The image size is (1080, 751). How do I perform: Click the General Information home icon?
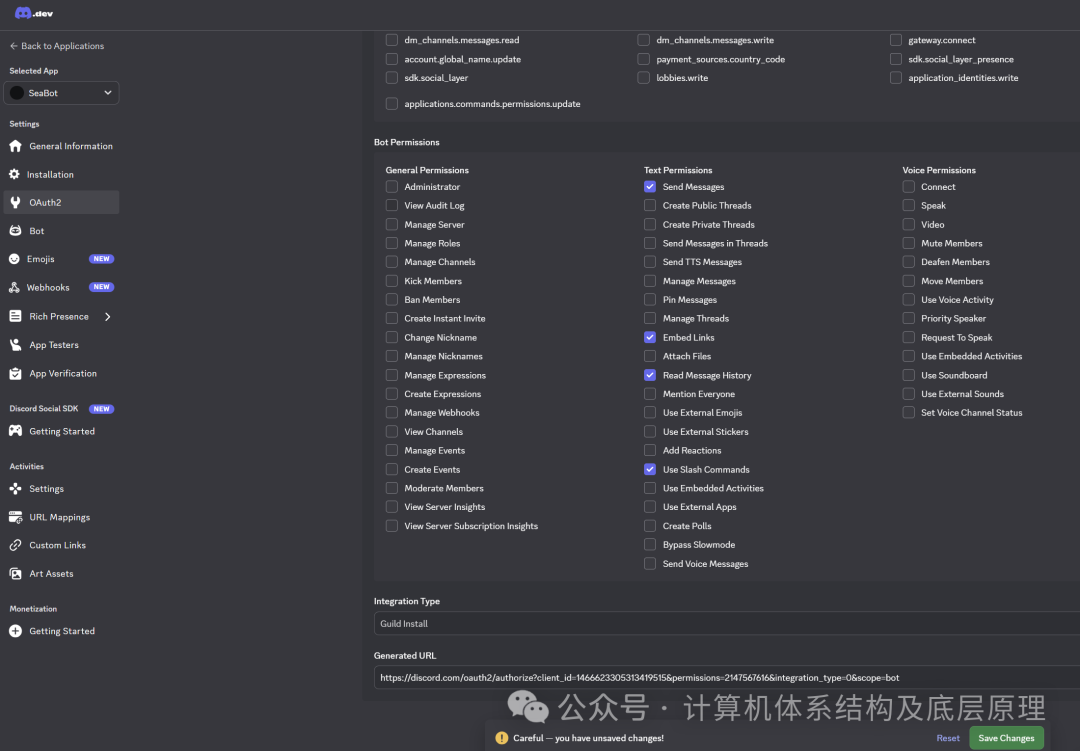tap(15, 146)
